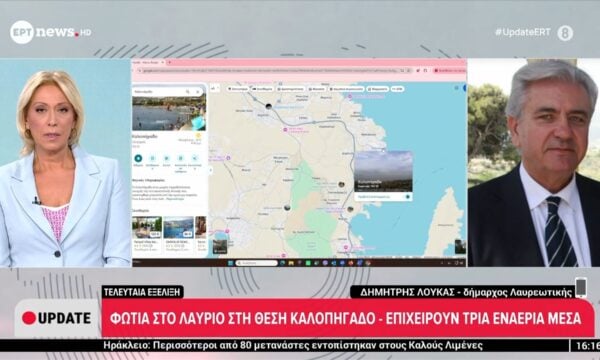Select the Ξενοδοχεία category chip
The width and height of the screenshot is (600, 360).
[x=262, y=89]
